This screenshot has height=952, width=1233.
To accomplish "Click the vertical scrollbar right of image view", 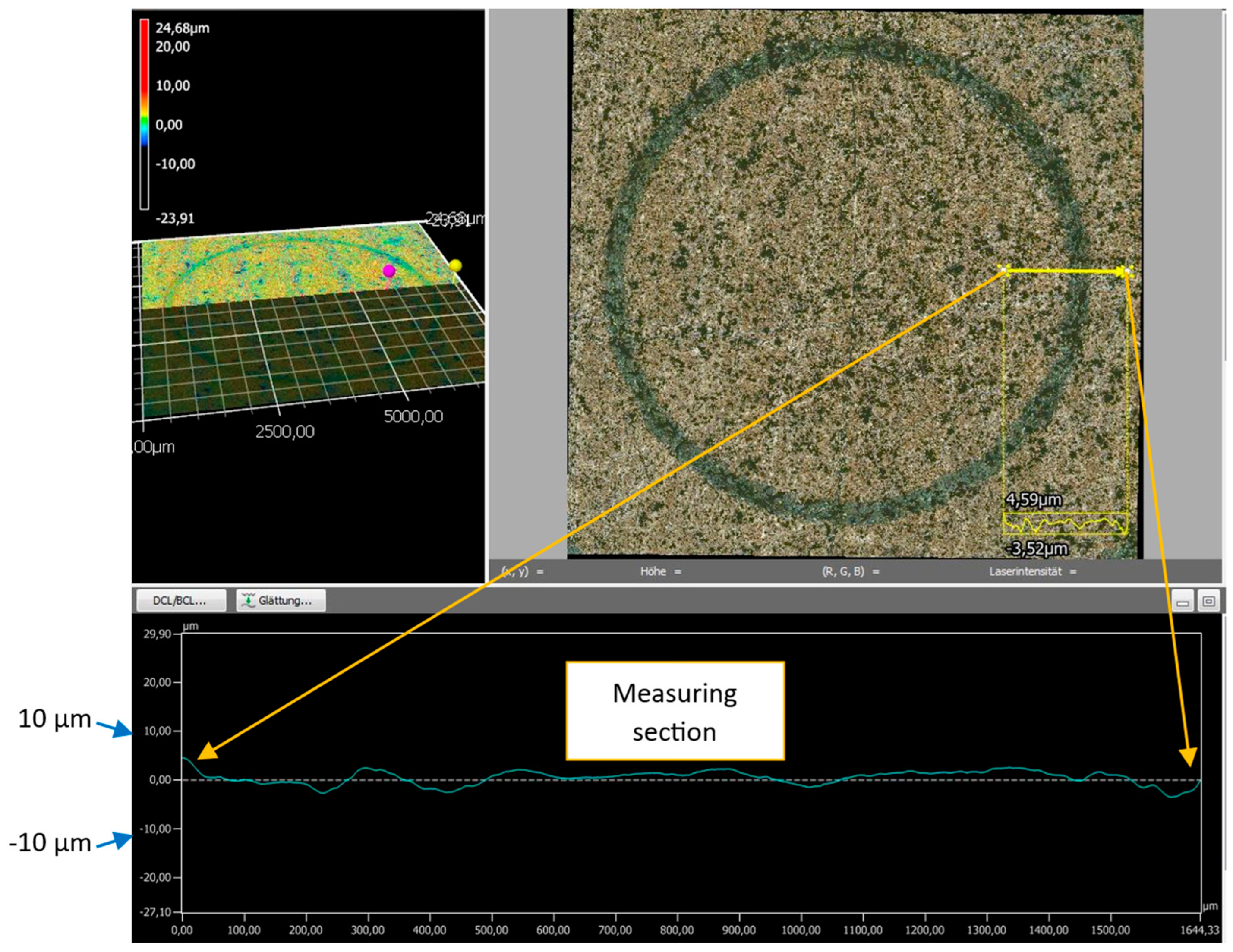I will coord(1225,186).
